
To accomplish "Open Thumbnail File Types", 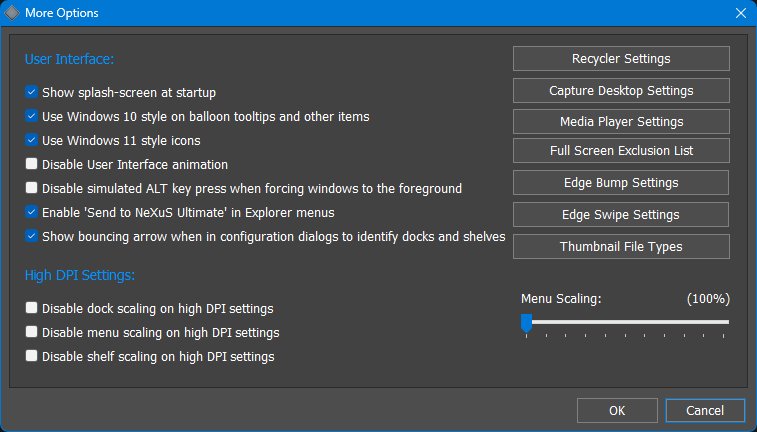I will [x=621, y=247].
